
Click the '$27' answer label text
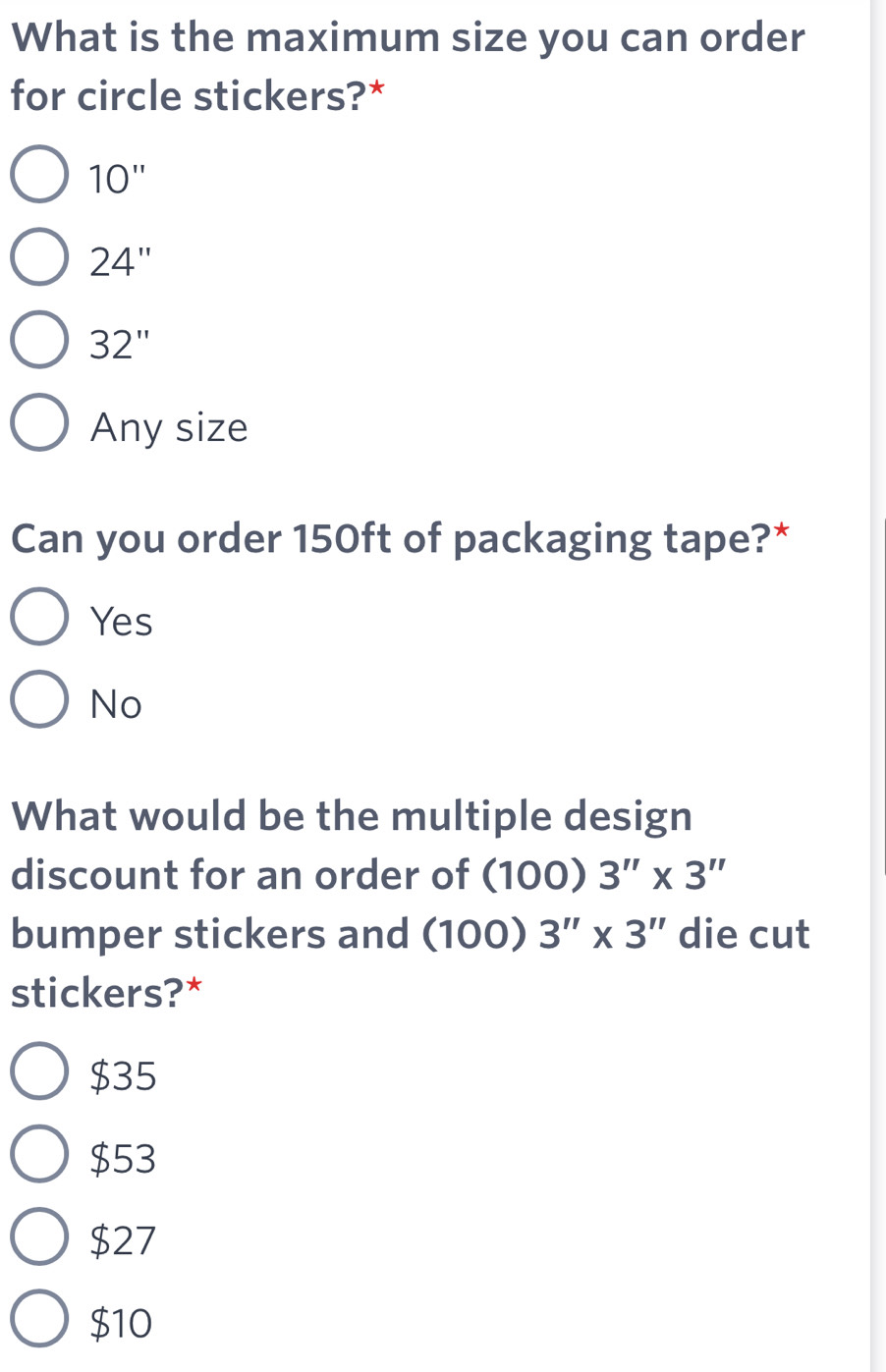(123, 1241)
